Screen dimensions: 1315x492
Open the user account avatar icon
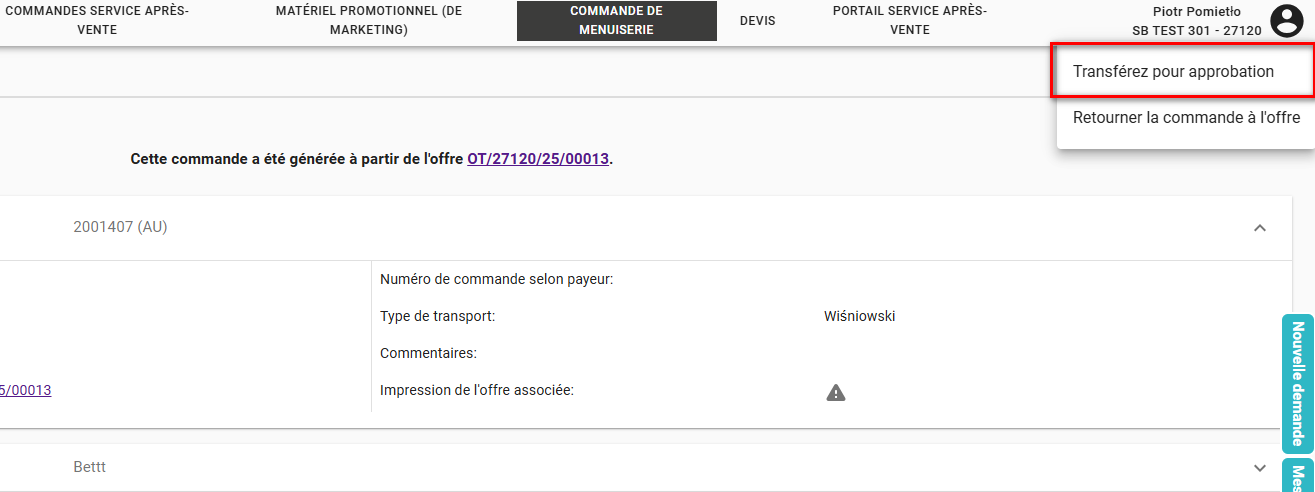[1284, 21]
